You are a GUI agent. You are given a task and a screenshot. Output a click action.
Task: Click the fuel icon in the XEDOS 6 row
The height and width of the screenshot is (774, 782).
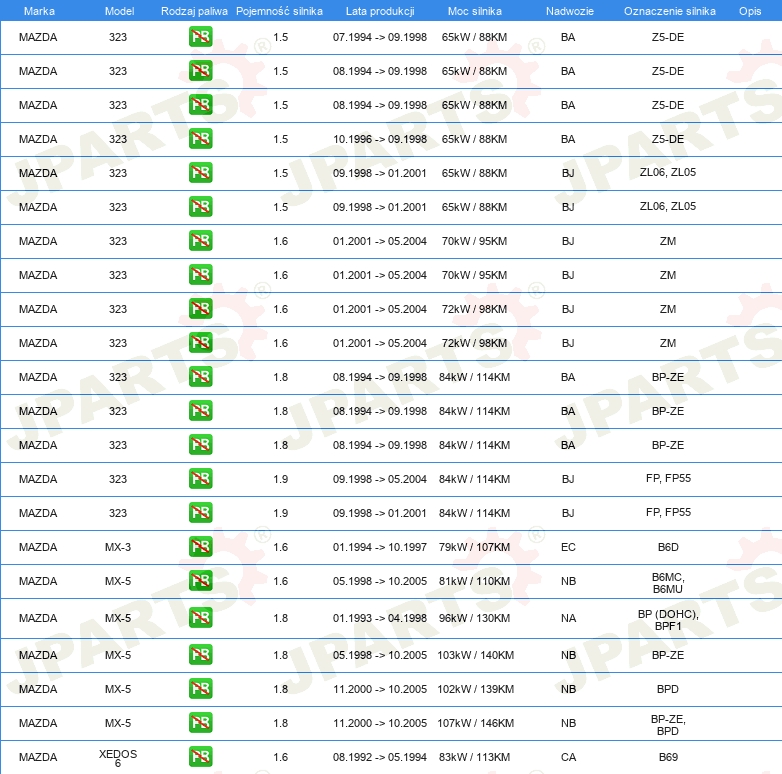[x=200, y=757]
